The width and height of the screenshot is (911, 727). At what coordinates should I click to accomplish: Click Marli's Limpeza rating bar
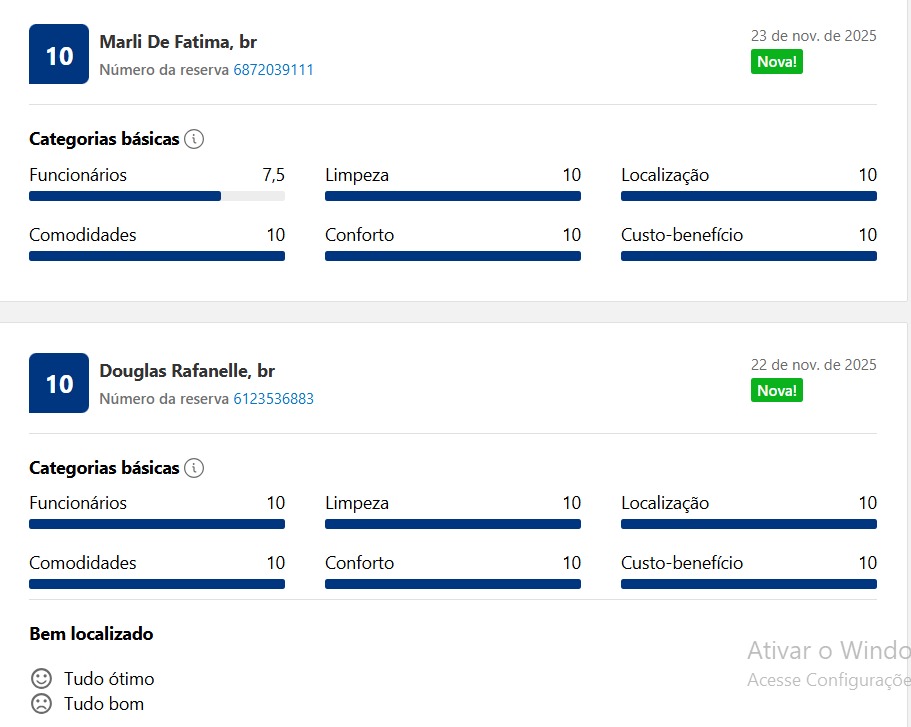[452, 196]
